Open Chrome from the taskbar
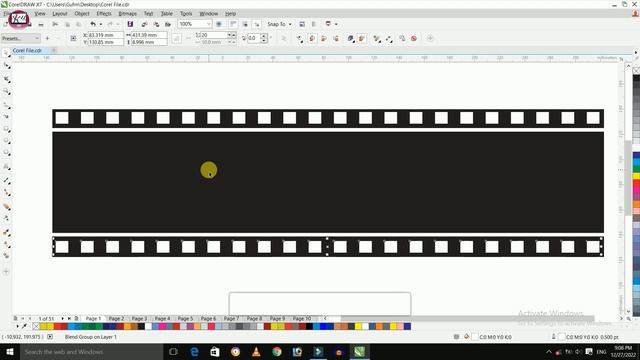The image size is (640, 360). 277,352
